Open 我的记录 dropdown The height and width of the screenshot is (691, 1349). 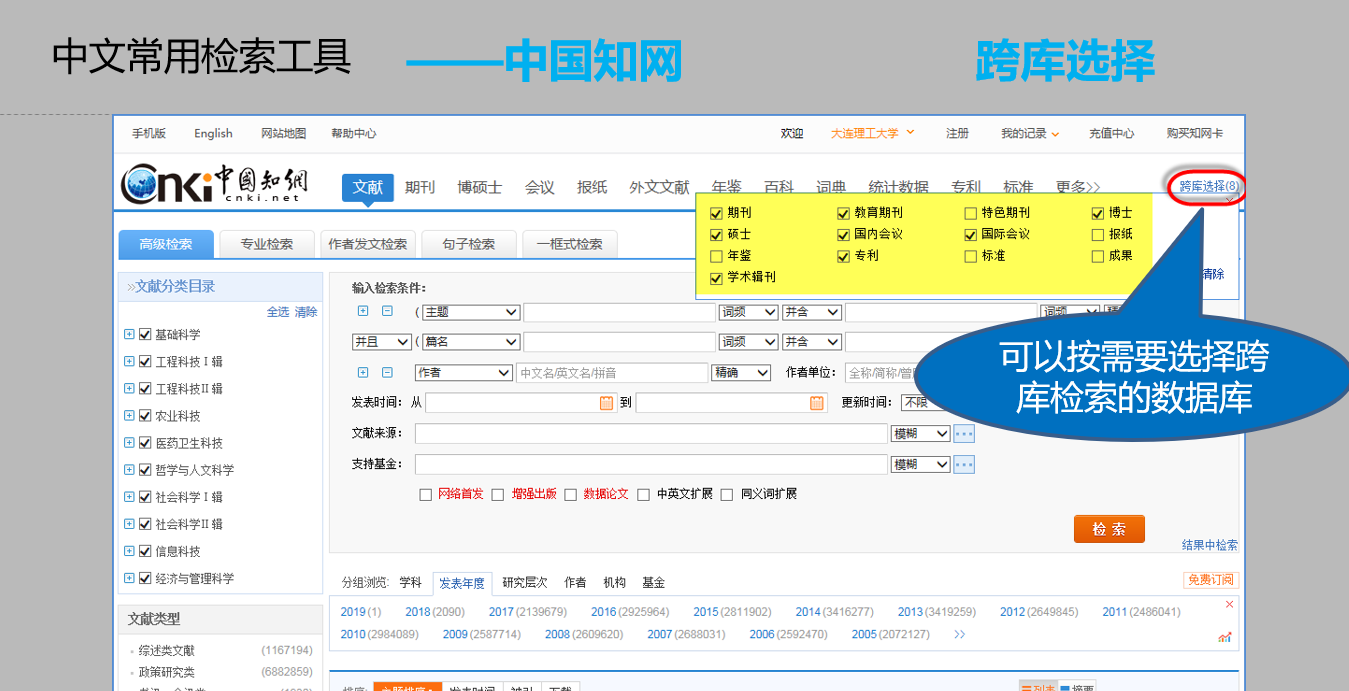pos(1030,133)
